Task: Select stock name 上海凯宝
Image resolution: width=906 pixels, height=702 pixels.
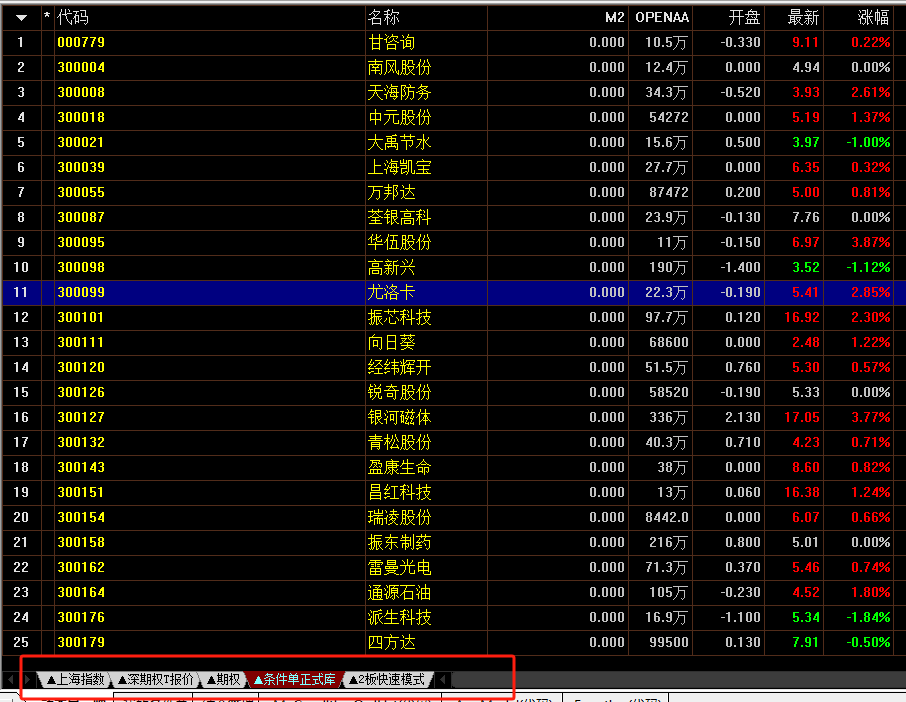Action: (399, 167)
